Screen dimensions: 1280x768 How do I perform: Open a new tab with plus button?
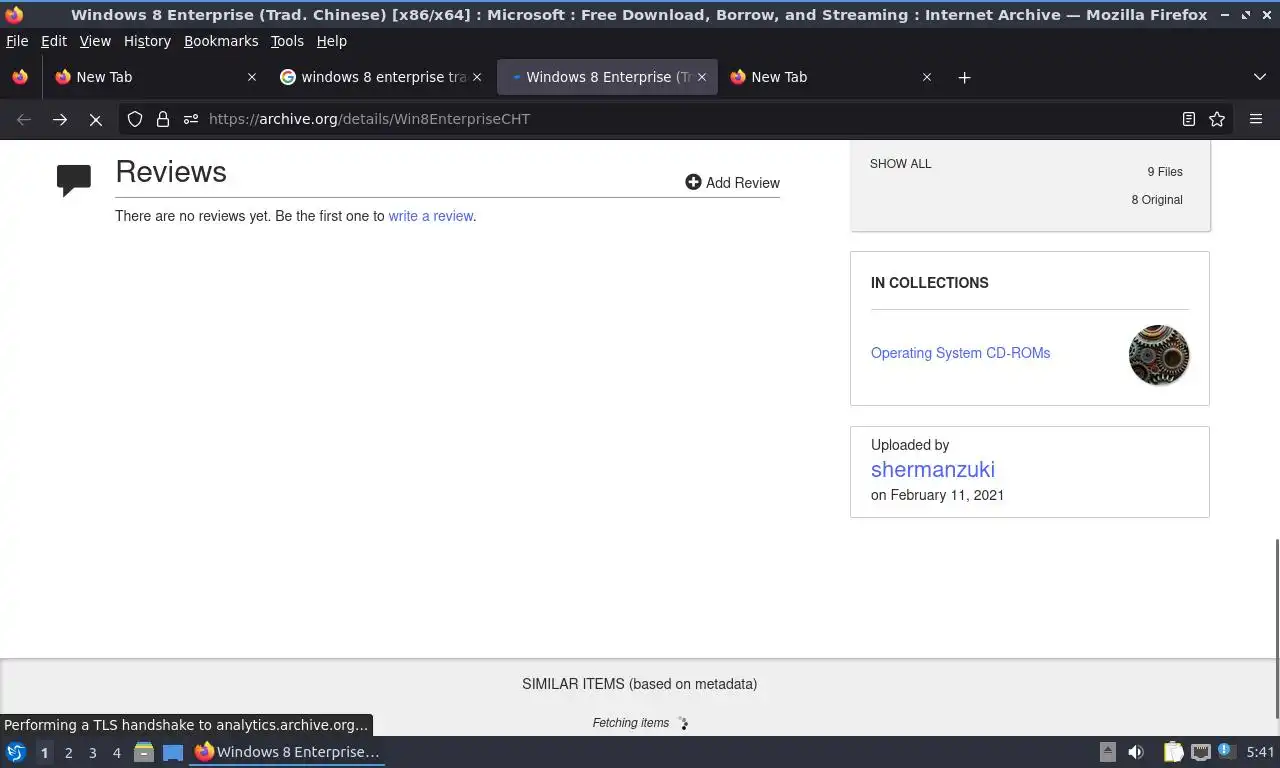pos(964,77)
